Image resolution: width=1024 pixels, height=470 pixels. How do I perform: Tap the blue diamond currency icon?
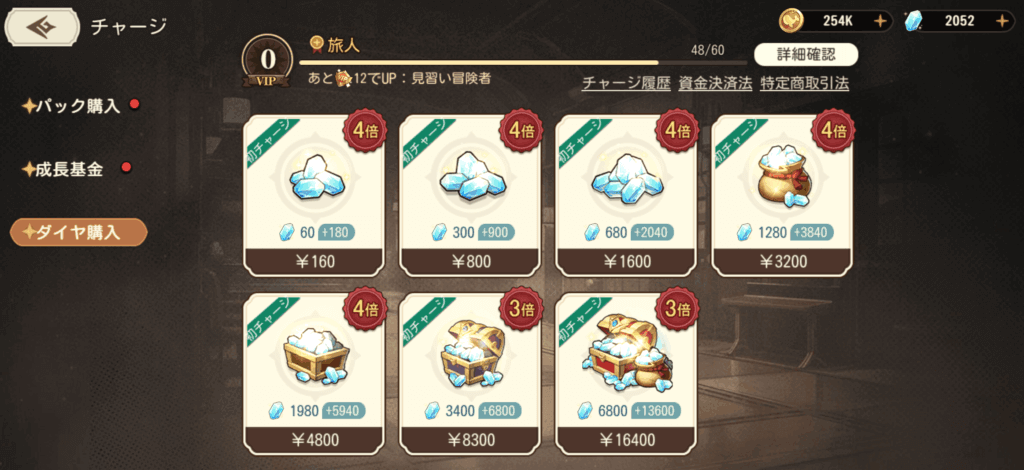pos(914,21)
